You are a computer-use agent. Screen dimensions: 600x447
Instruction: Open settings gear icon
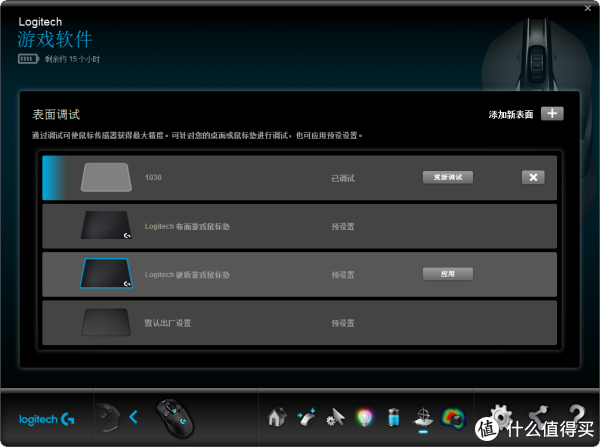click(501, 415)
